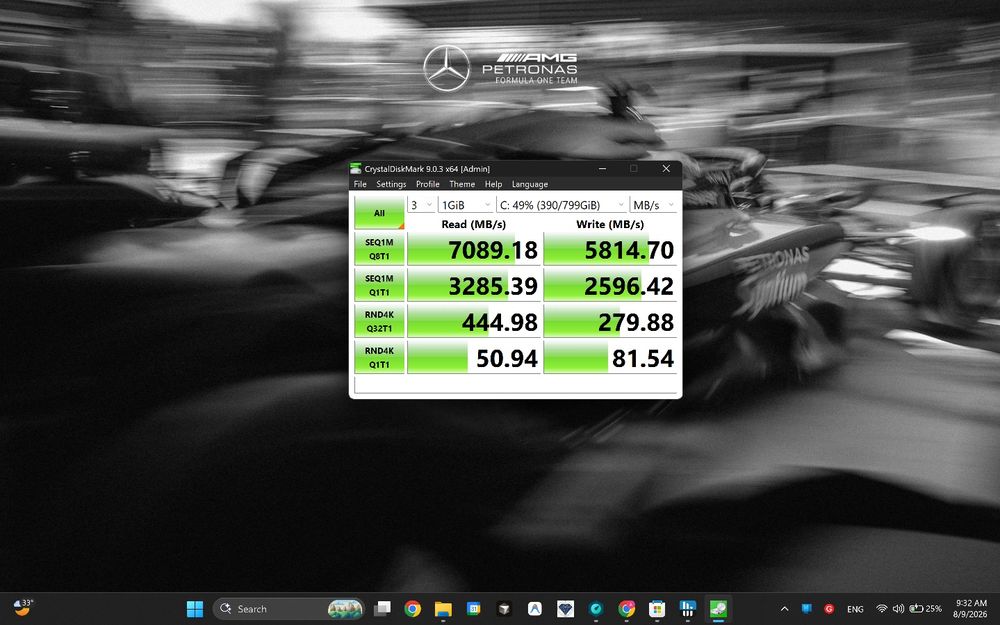
Task: Click the write result 279.88
Action: coord(610,322)
